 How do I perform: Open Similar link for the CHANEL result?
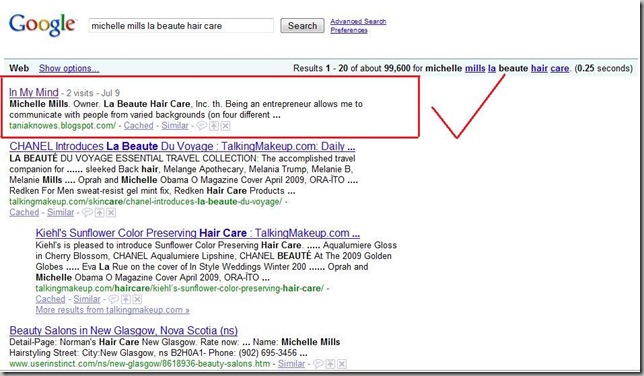point(60,212)
